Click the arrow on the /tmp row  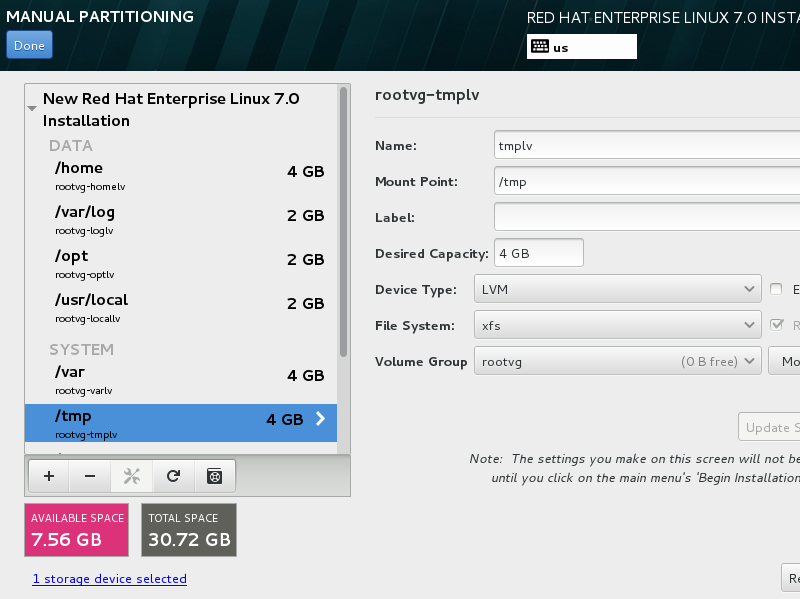click(x=320, y=420)
